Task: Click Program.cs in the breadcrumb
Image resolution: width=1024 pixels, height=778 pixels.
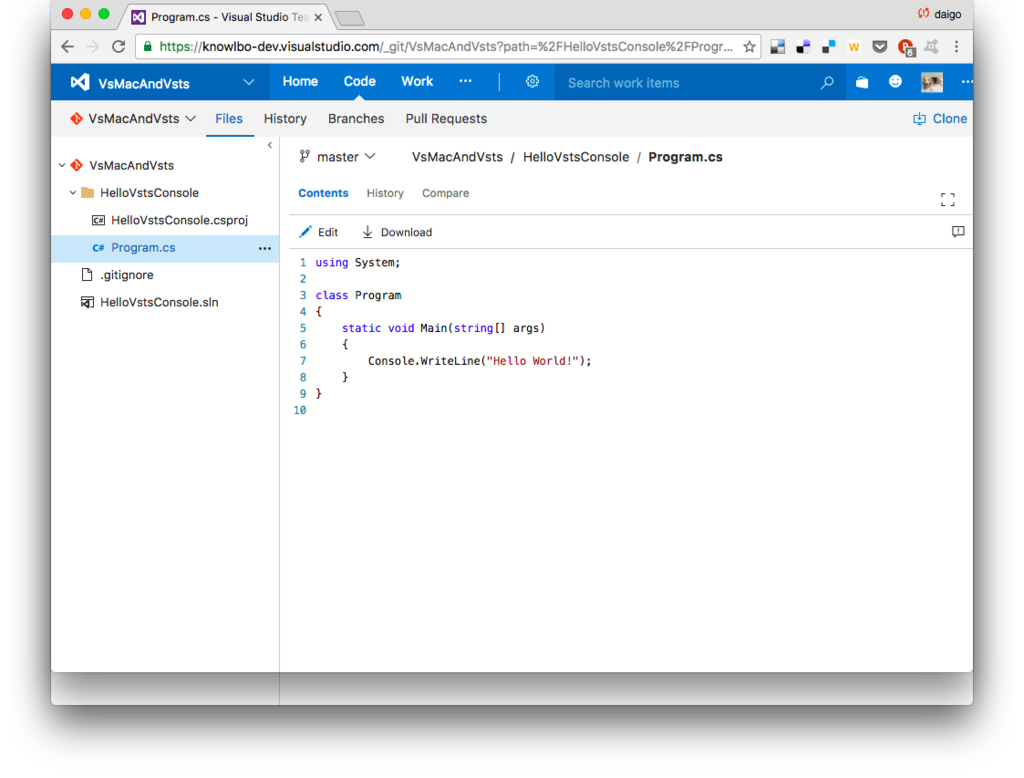Action: click(685, 157)
